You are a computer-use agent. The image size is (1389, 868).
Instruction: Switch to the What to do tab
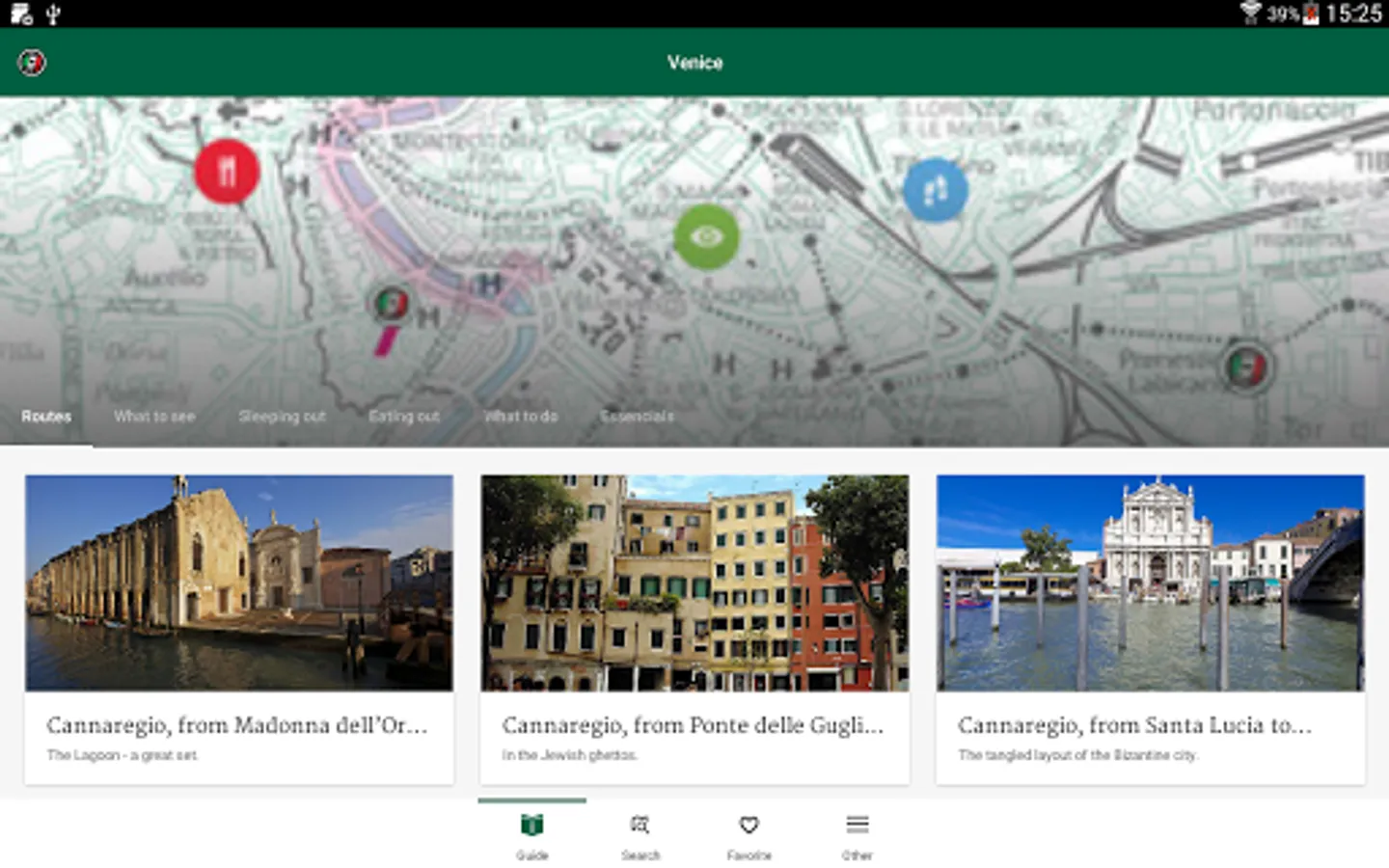[521, 417]
